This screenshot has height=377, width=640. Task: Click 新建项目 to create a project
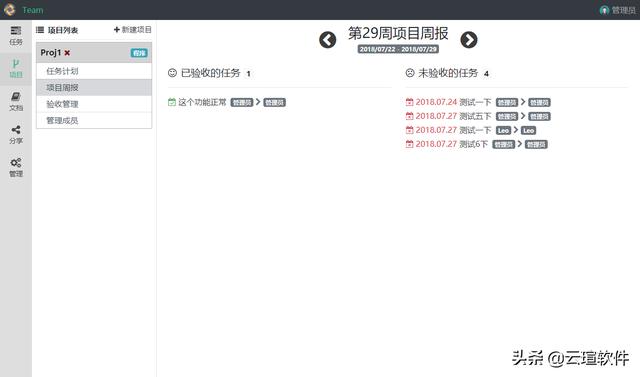coord(133,30)
